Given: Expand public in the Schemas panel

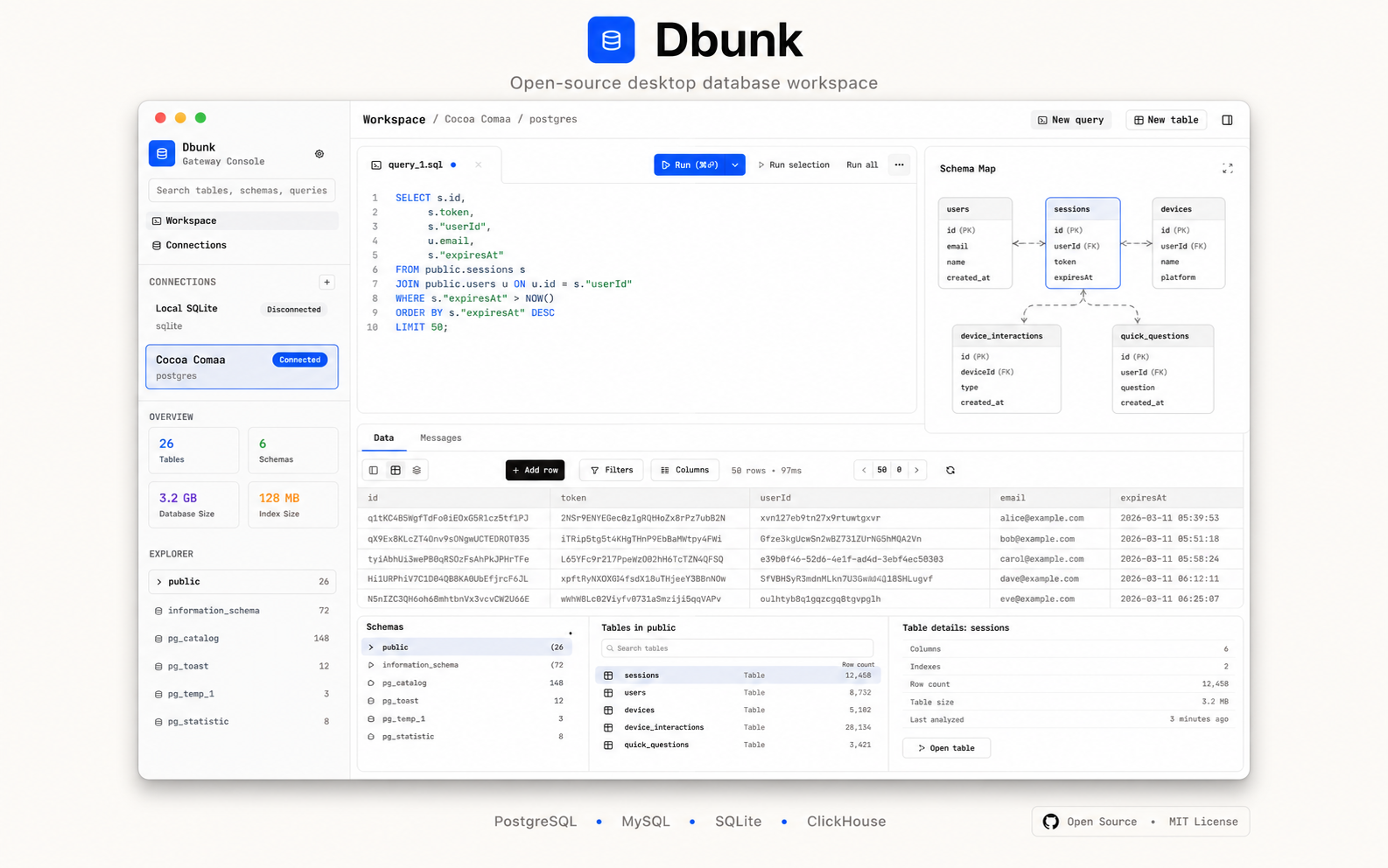Looking at the screenshot, I should [x=371, y=647].
